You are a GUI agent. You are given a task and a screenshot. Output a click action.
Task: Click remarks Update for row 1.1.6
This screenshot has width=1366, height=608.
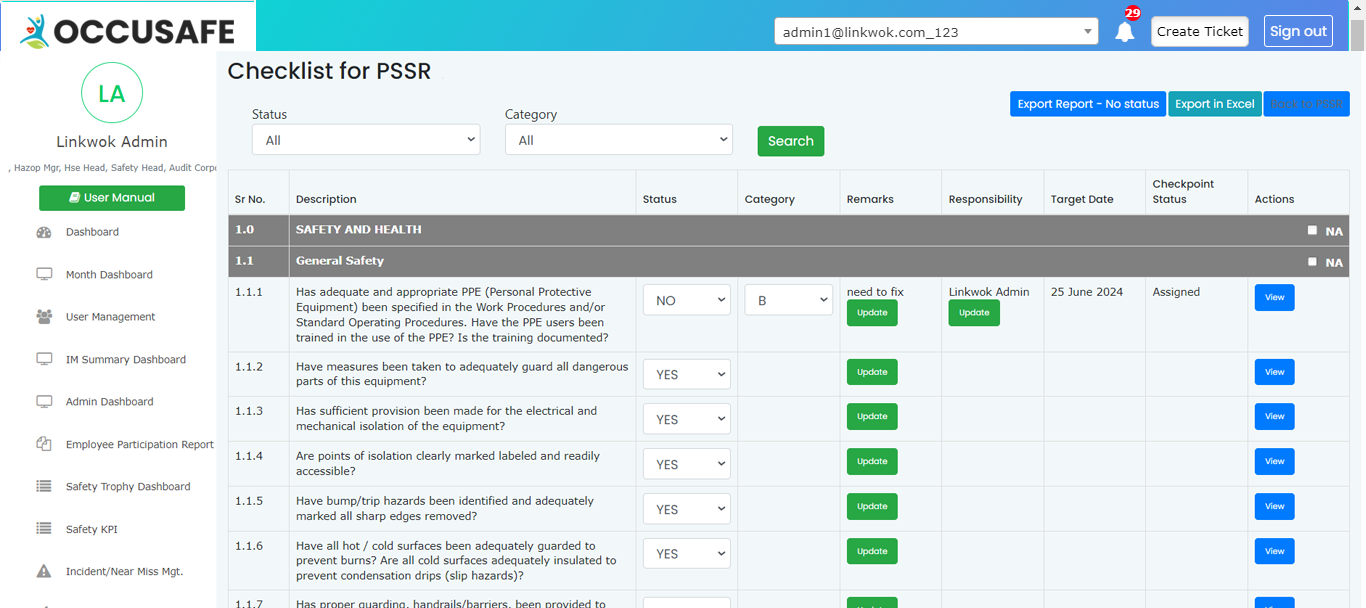[x=872, y=552]
